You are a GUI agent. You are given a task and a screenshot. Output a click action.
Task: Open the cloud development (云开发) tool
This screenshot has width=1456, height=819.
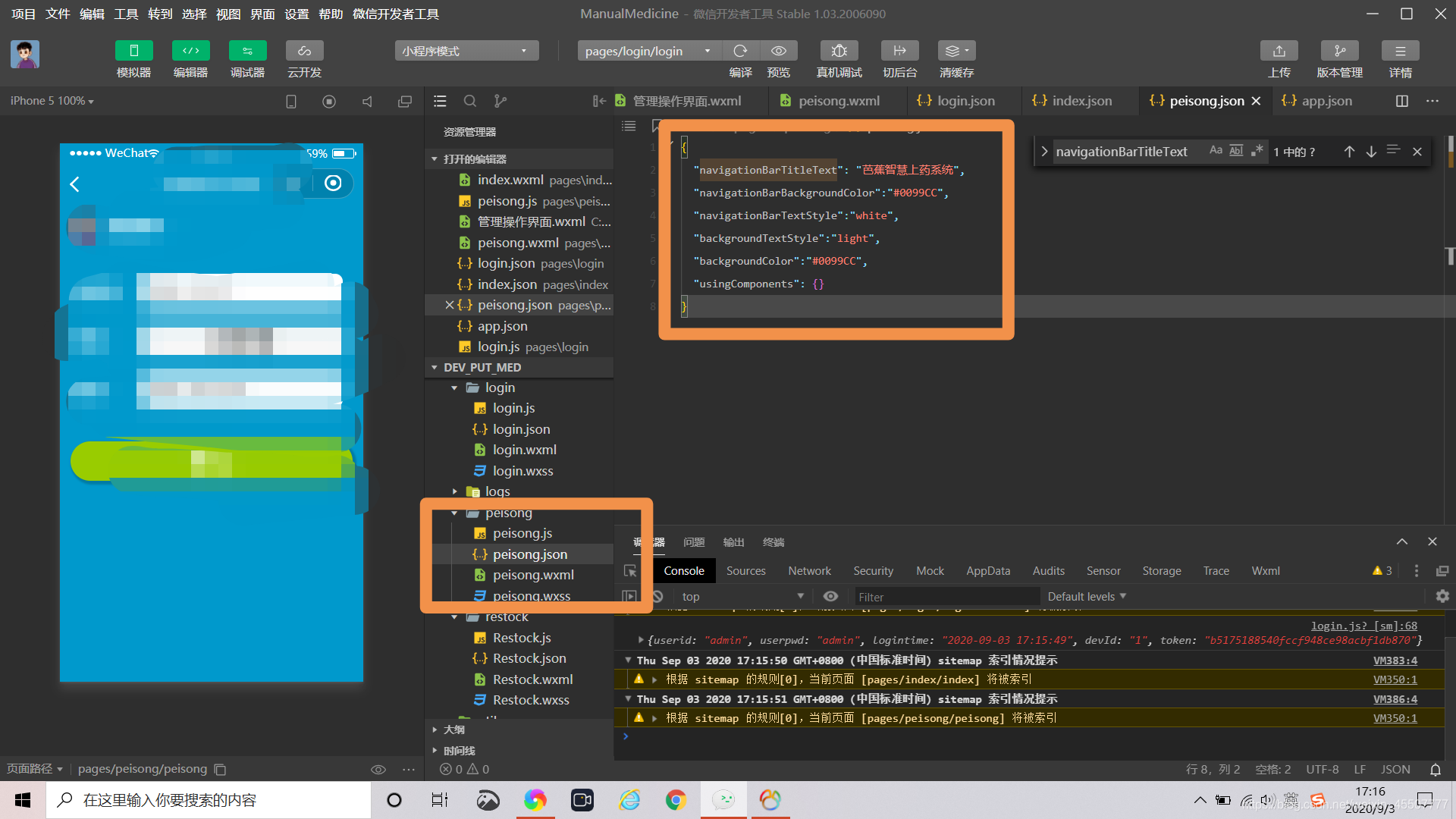point(304,51)
